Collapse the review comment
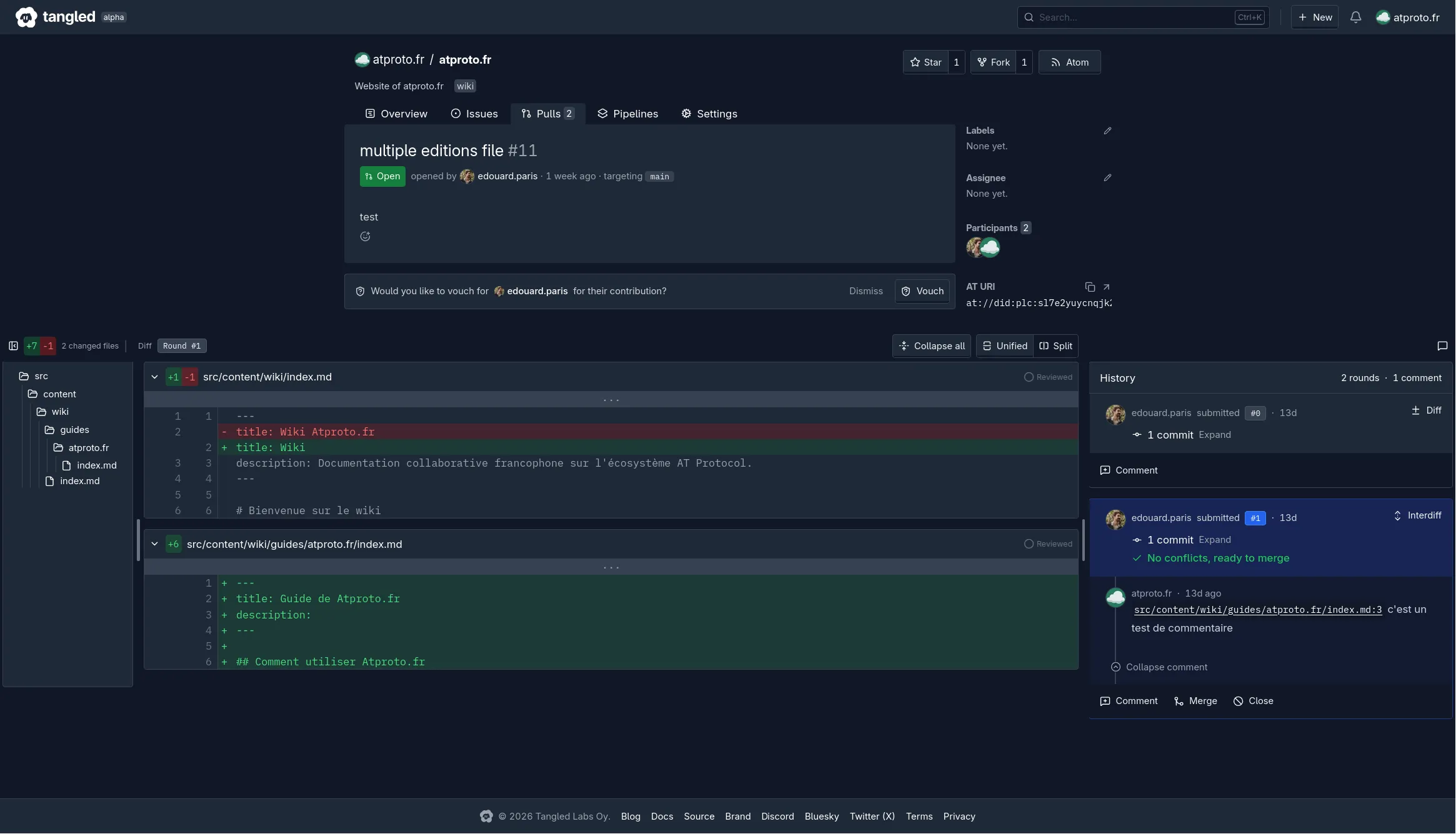Viewport: 1456px width, 834px height. coord(1159,667)
